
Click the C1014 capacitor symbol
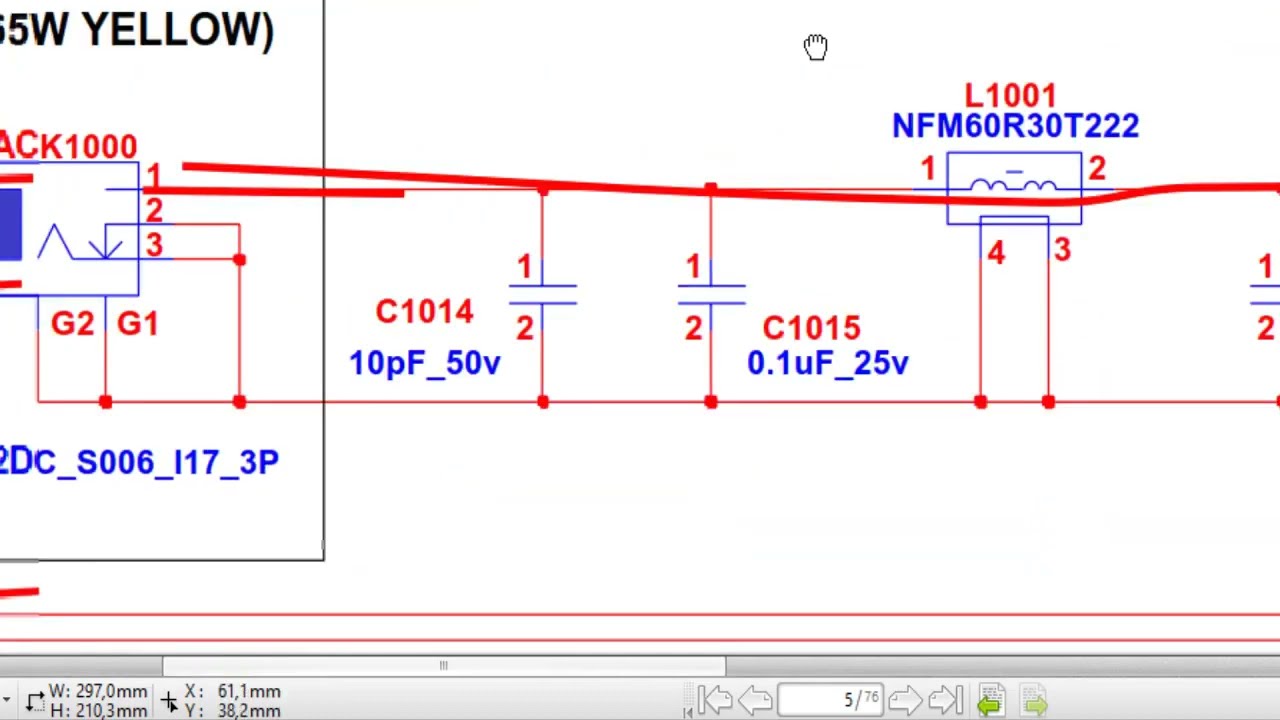[542, 294]
